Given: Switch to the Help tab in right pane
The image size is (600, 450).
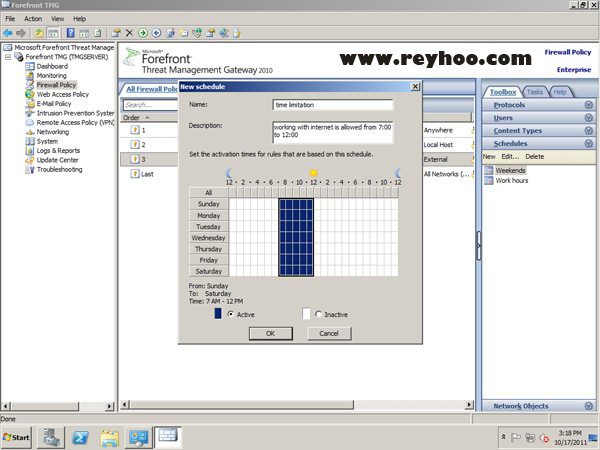Looking at the screenshot, I should tap(559, 92).
